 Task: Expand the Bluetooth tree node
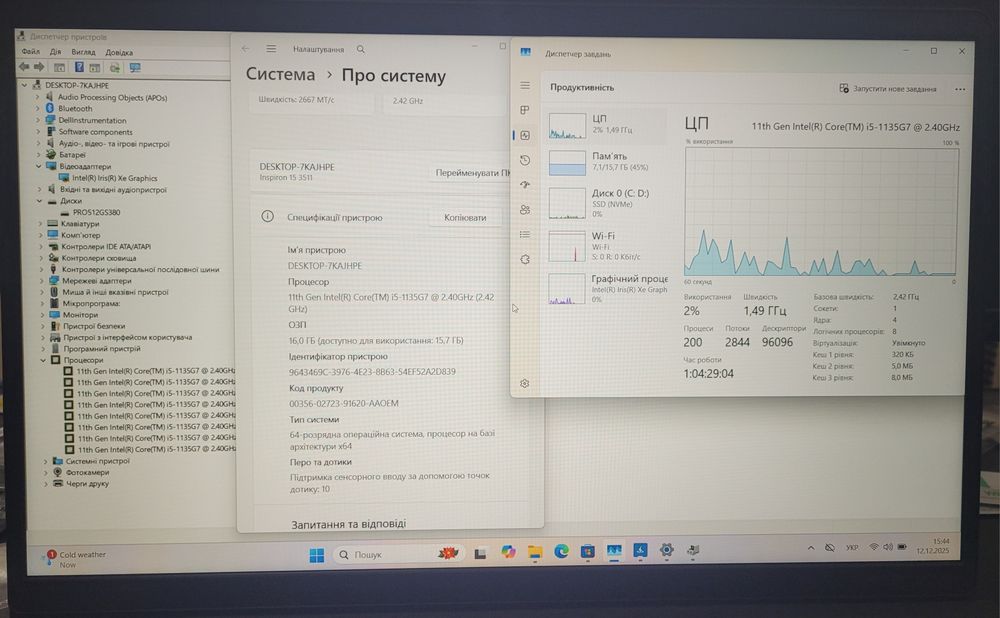coord(38,108)
